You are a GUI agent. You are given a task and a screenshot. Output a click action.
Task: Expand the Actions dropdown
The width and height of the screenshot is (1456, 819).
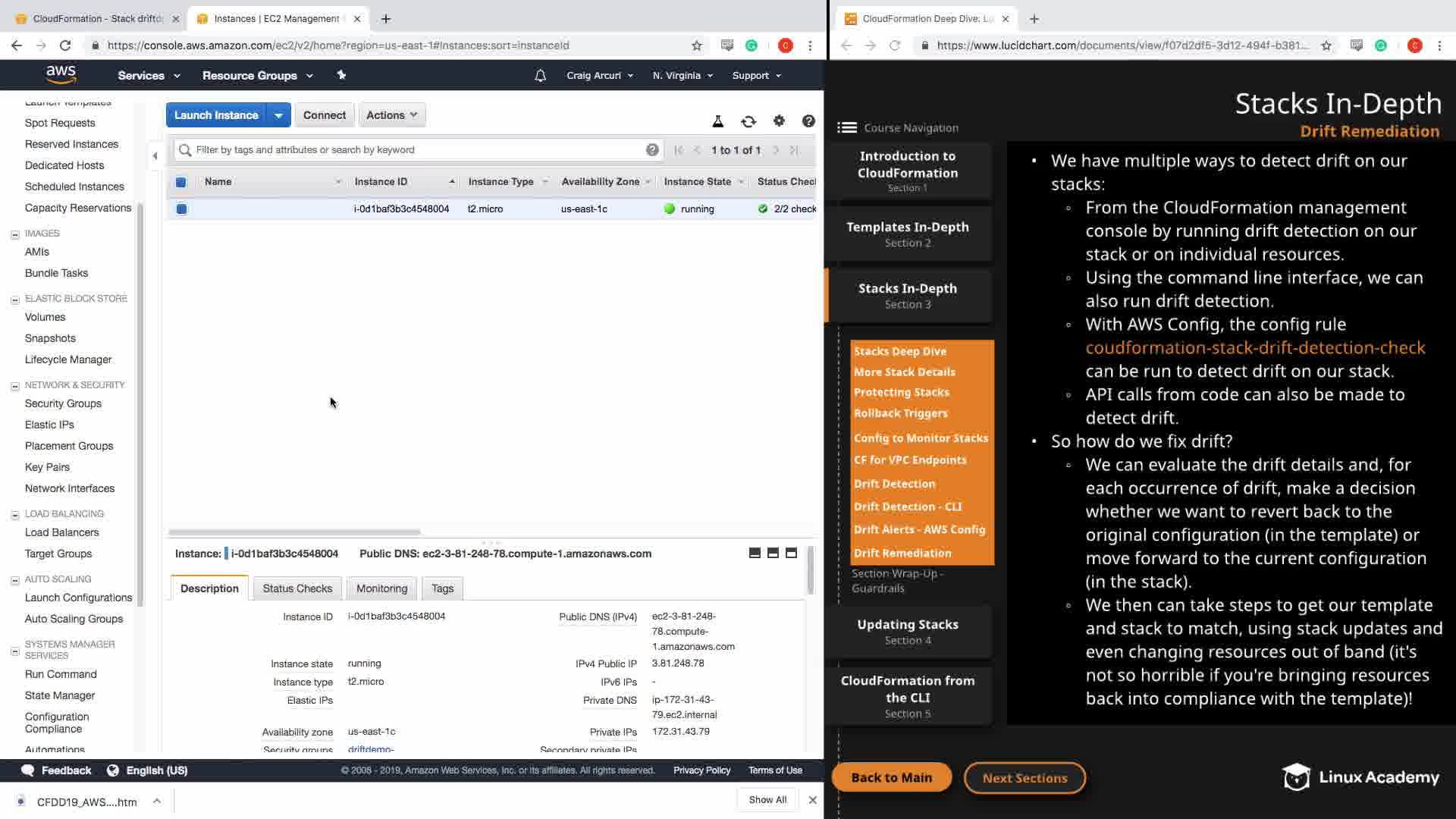click(391, 115)
